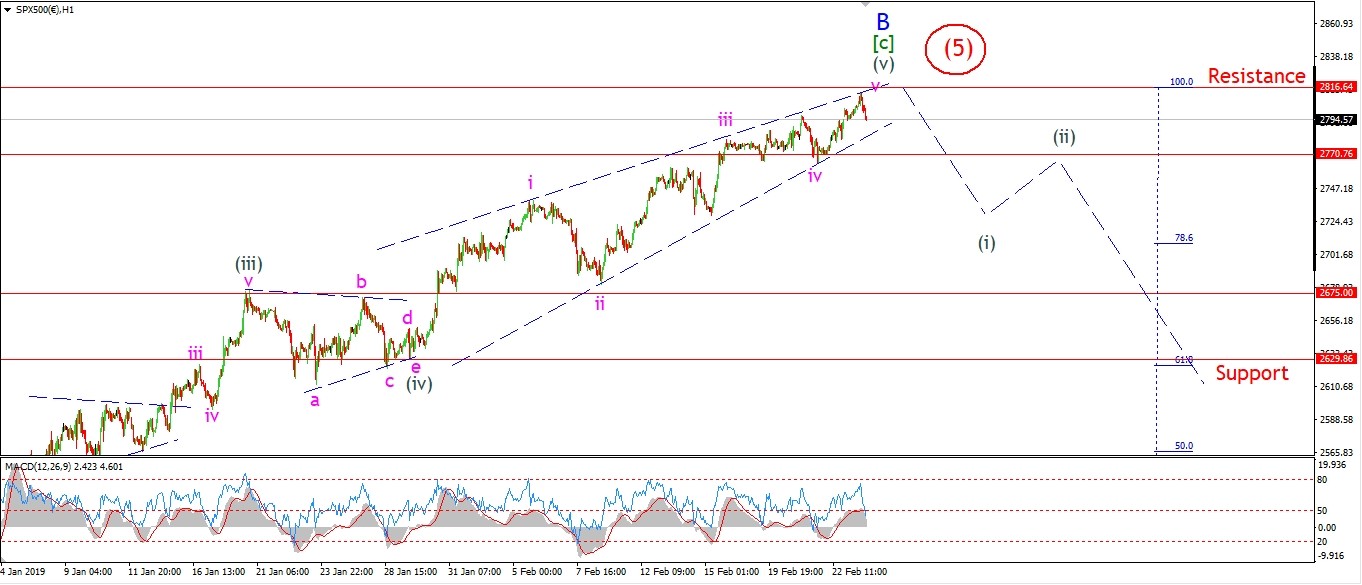This screenshot has width=1362, height=585.
Task: Select the 2816.64 resistance price tag
Action: pos(1336,87)
